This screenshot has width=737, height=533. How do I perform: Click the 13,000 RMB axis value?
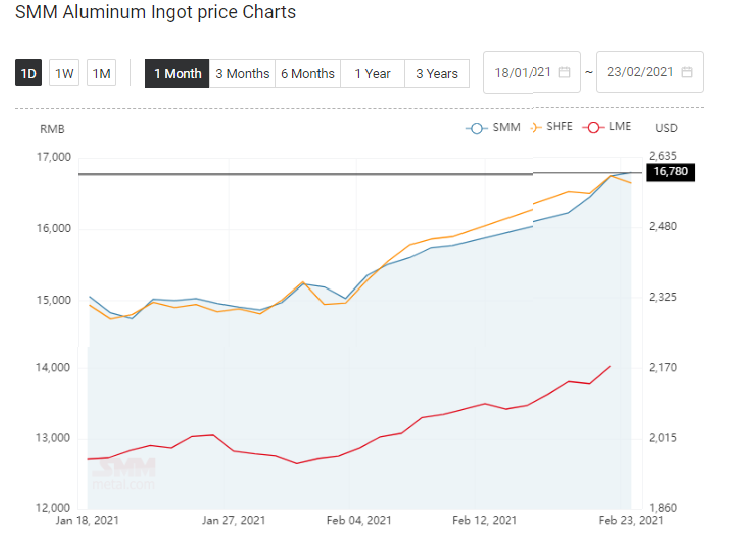click(53, 438)
